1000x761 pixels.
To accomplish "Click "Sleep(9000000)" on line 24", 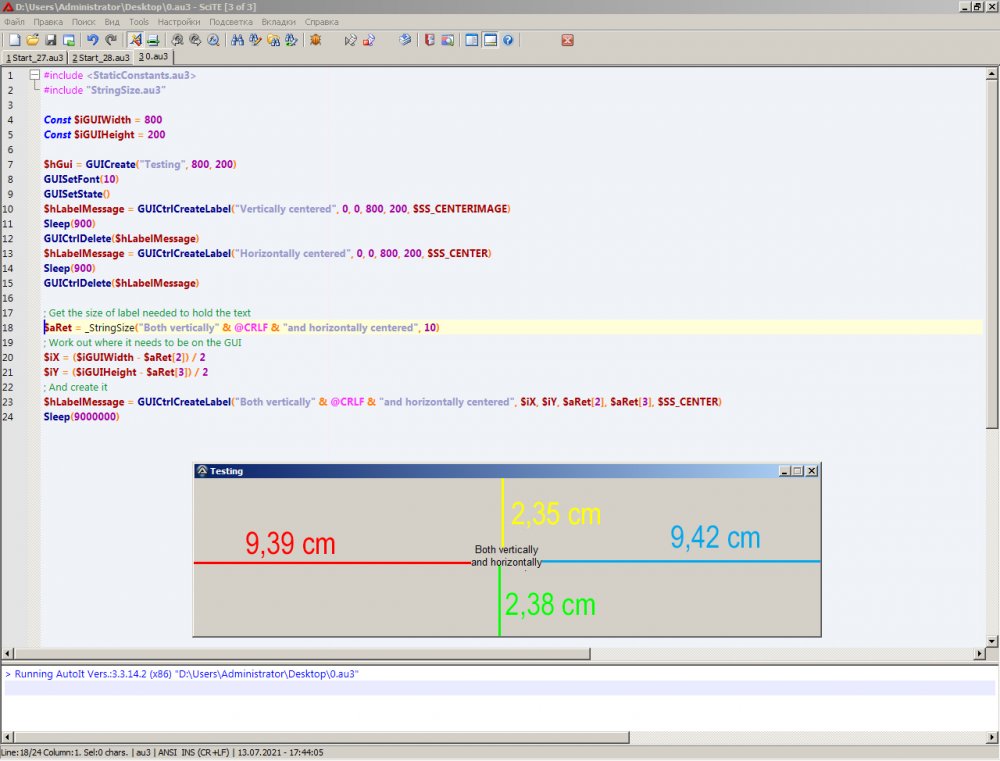I will [82, 417].
